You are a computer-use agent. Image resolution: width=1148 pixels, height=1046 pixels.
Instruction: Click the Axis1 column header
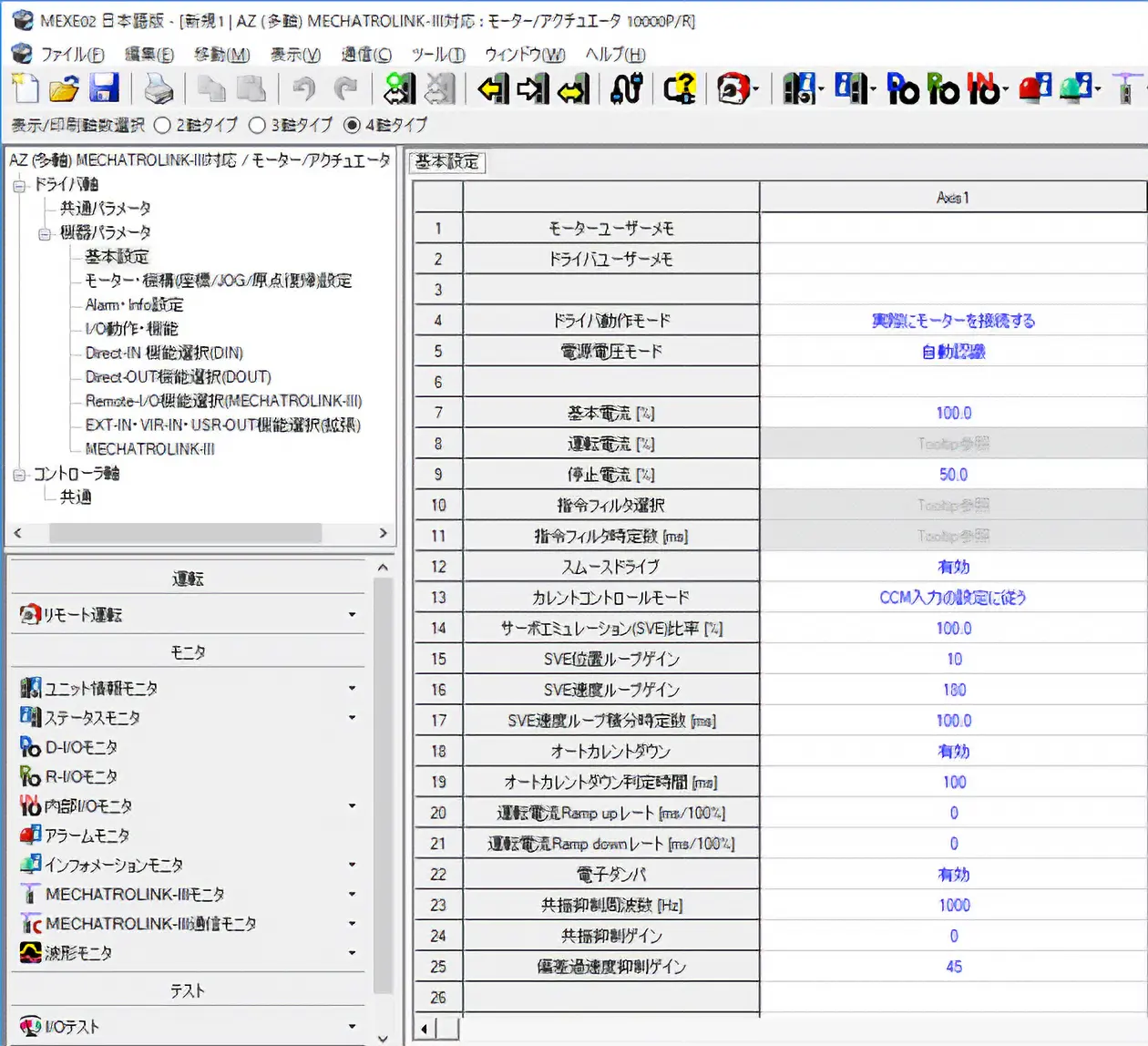click(953, 198)
